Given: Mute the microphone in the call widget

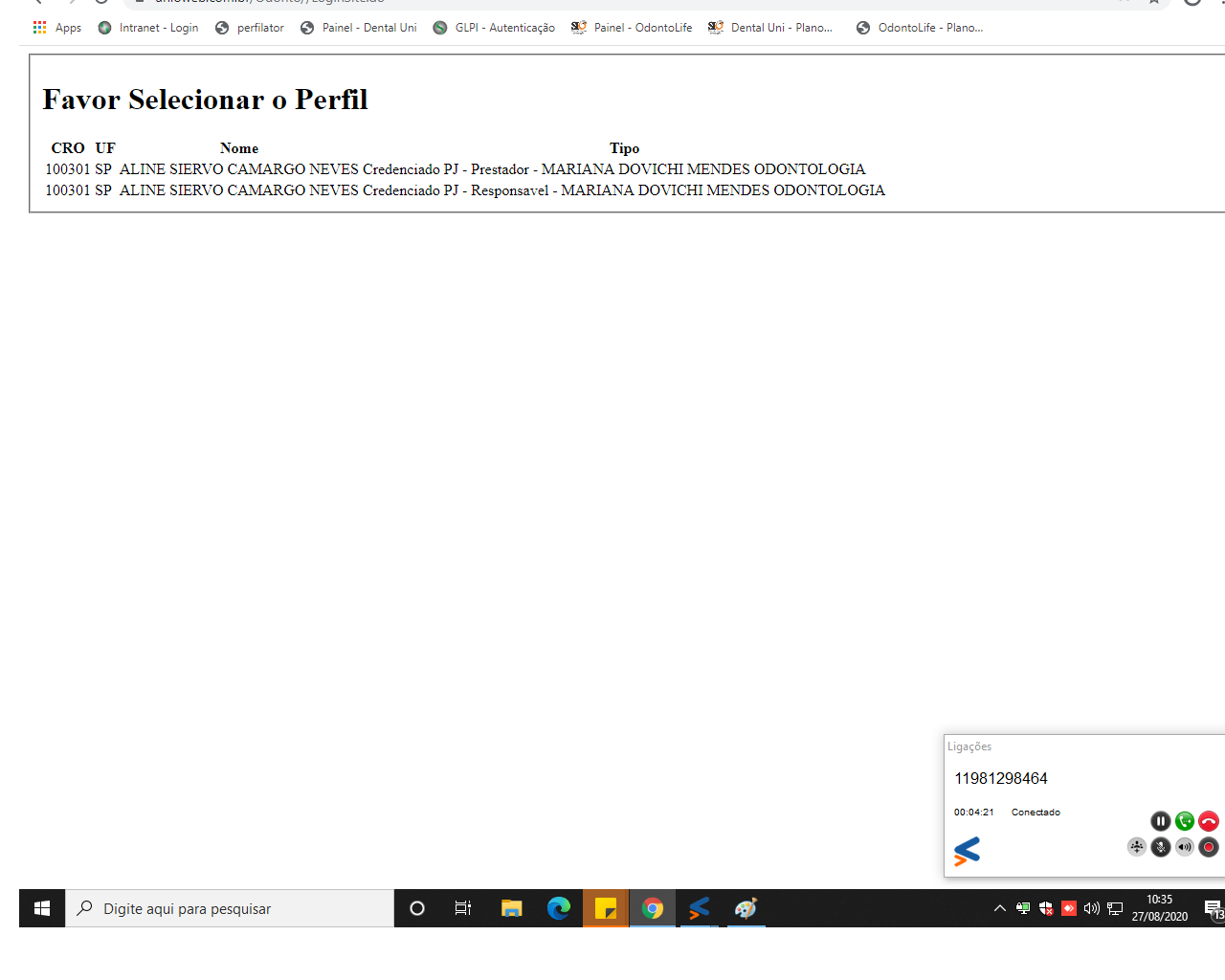Looking at the screenshot, I should tap(1160, 847).
